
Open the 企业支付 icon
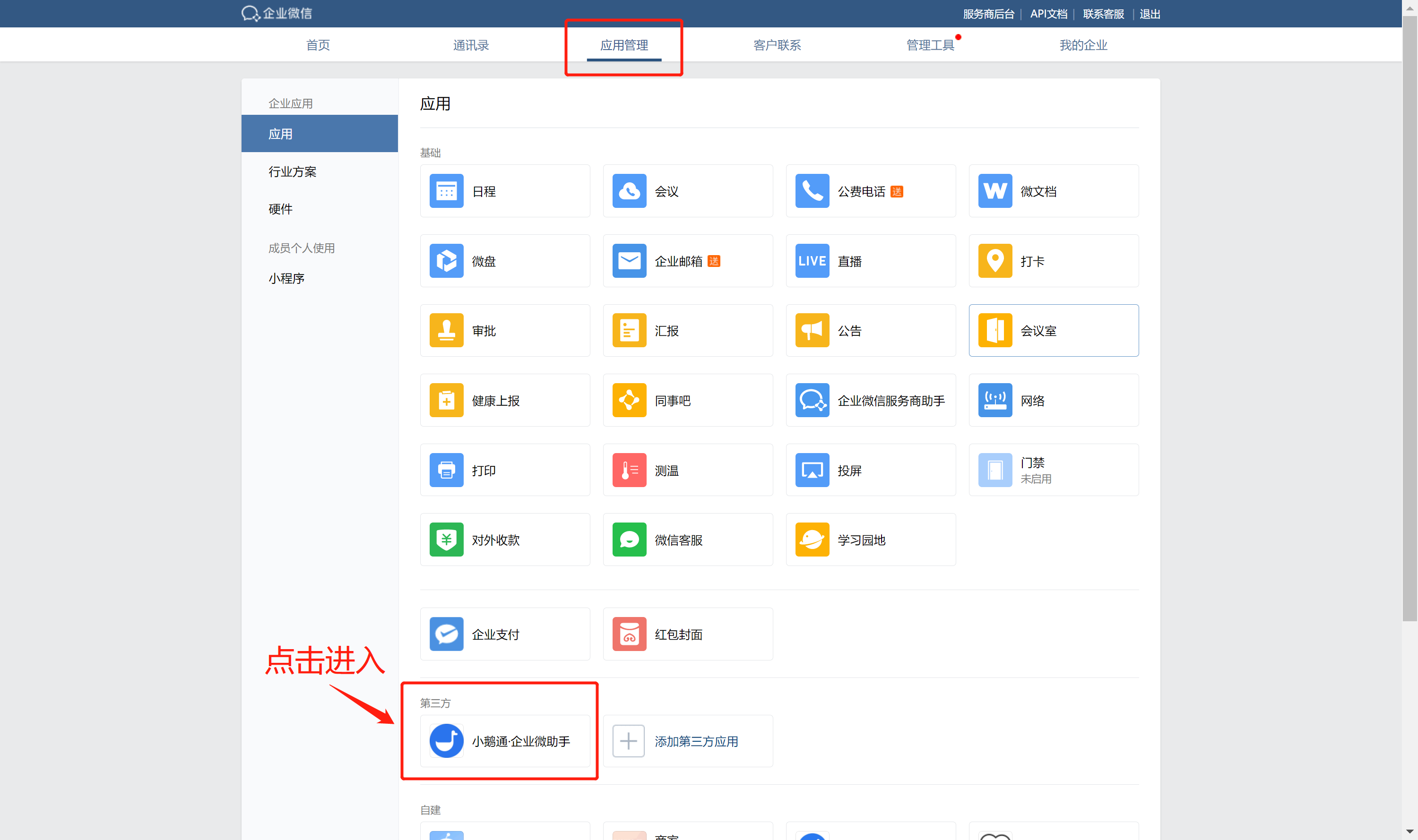(x=446, y=634)
